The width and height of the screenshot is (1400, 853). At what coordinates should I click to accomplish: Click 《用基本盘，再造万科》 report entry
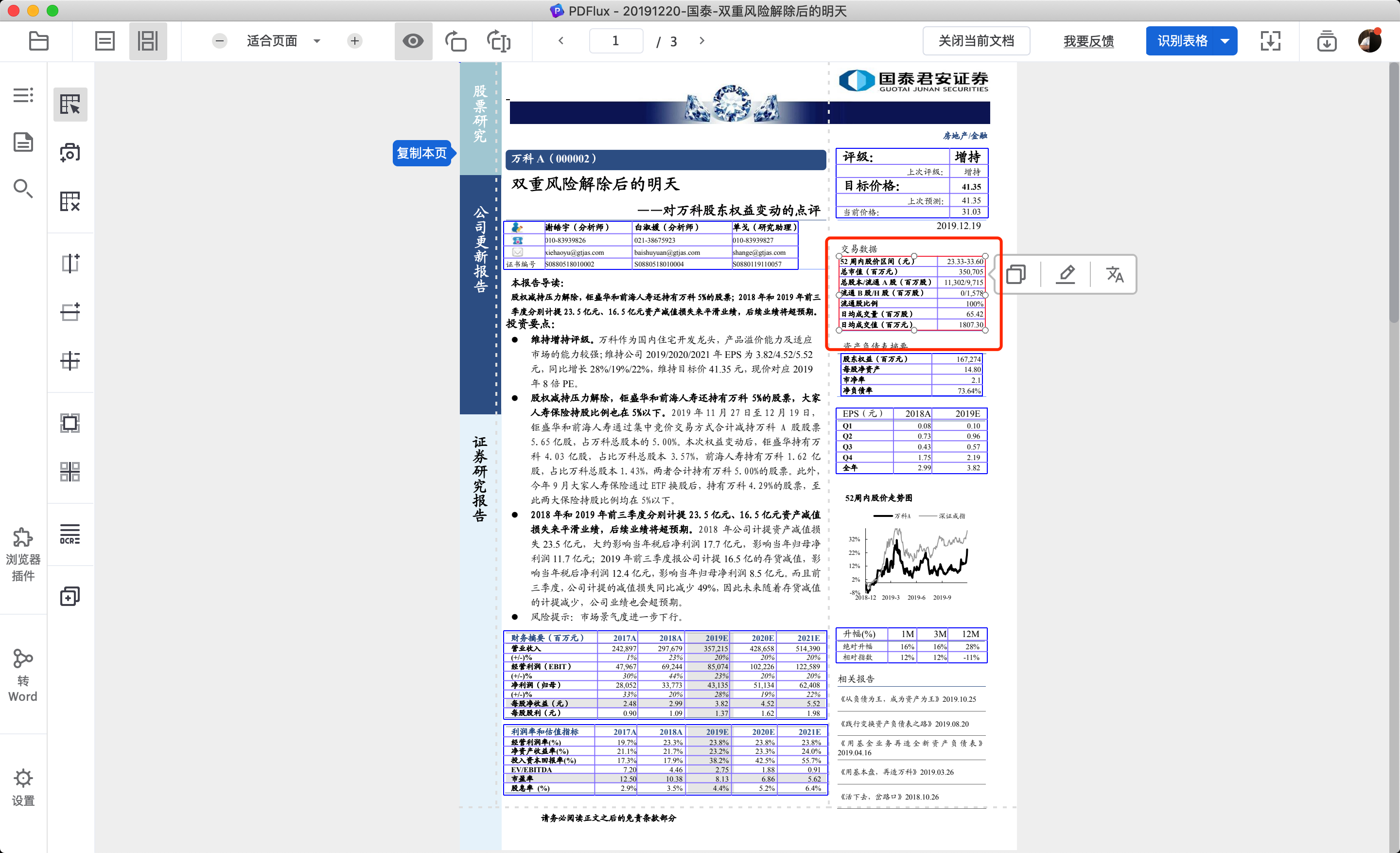896,772
